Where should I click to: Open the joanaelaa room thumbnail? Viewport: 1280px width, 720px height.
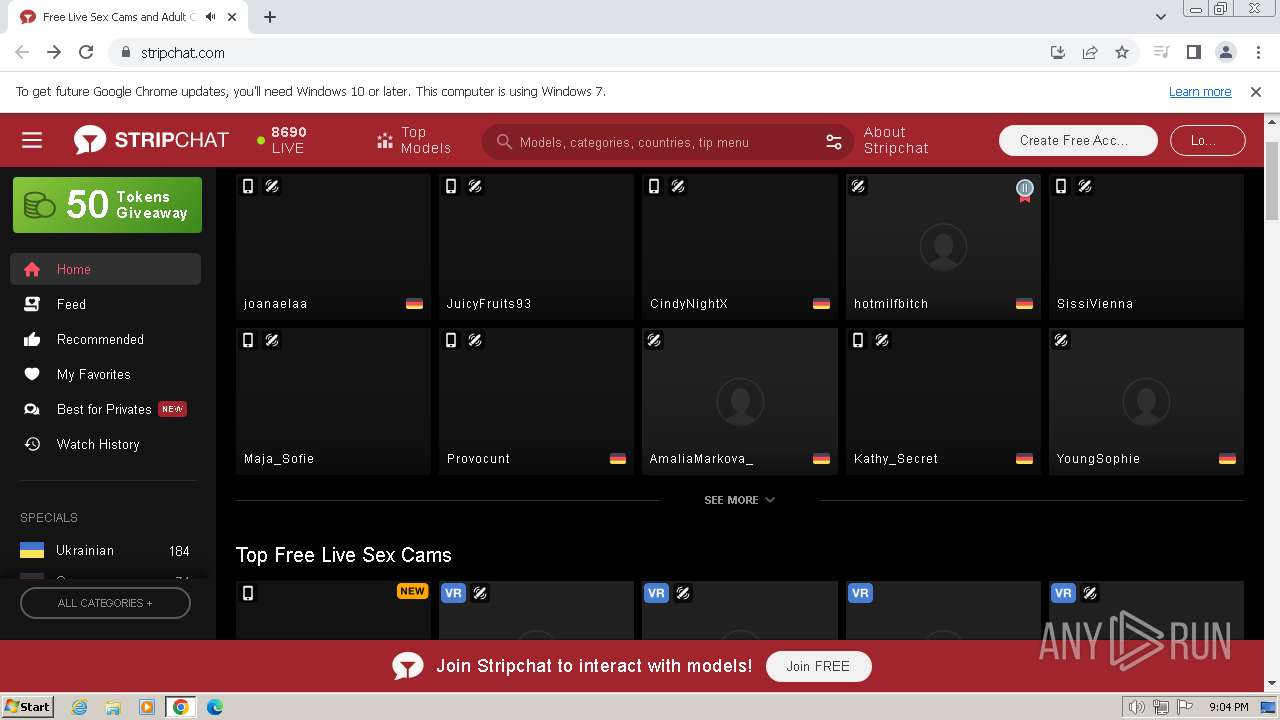[333, 247]
